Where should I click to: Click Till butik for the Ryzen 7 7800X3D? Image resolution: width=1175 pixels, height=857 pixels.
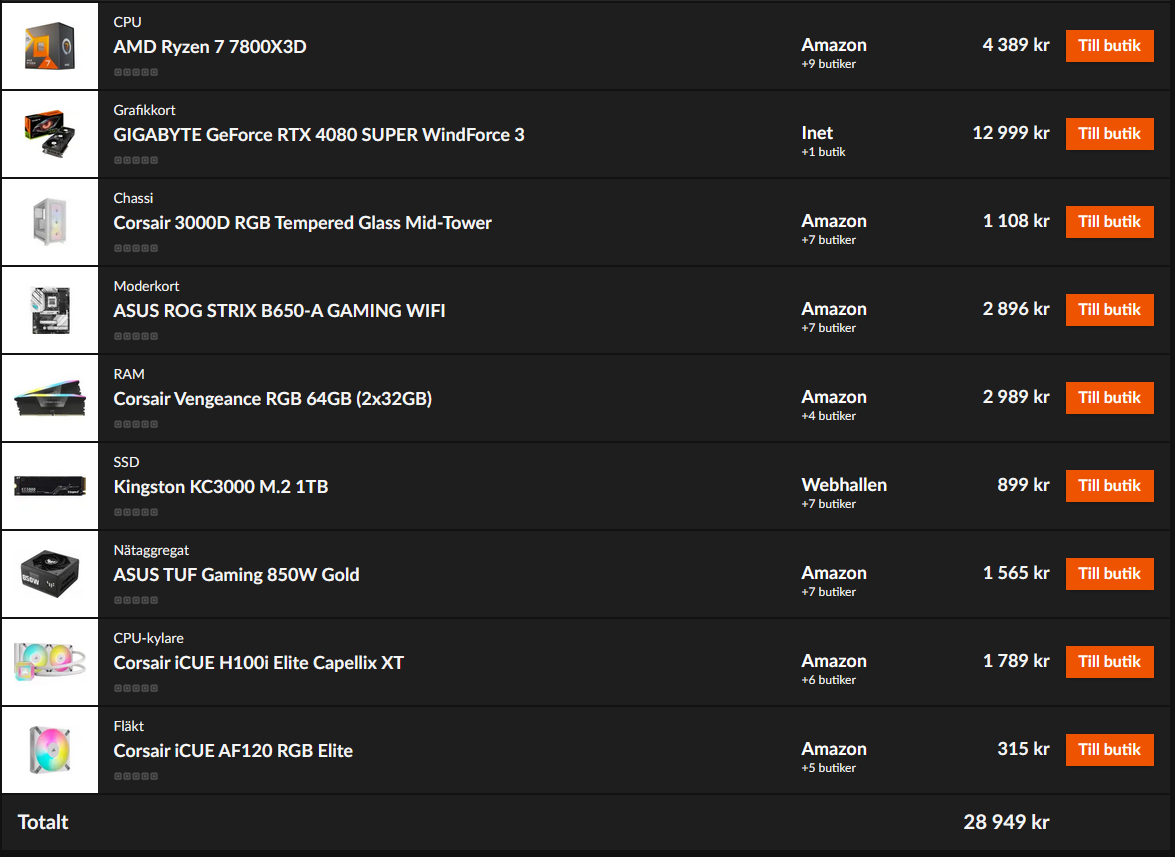pyautogui.click(x=1109, y=46)
